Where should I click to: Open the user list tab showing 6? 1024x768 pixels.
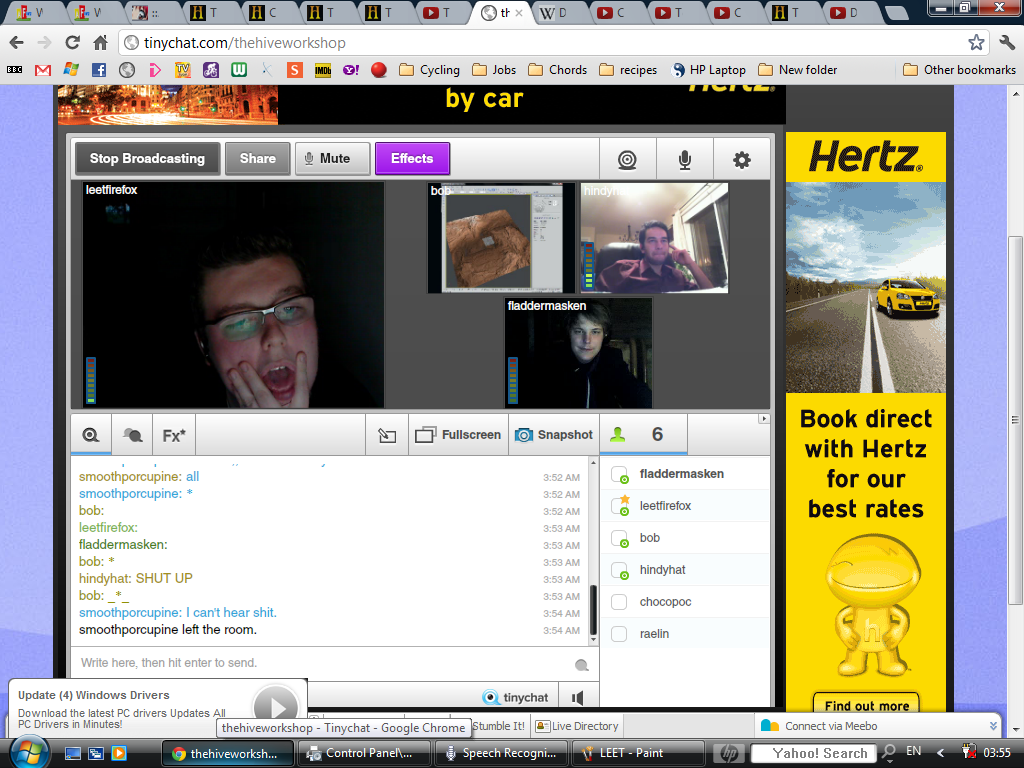(643, 434)
